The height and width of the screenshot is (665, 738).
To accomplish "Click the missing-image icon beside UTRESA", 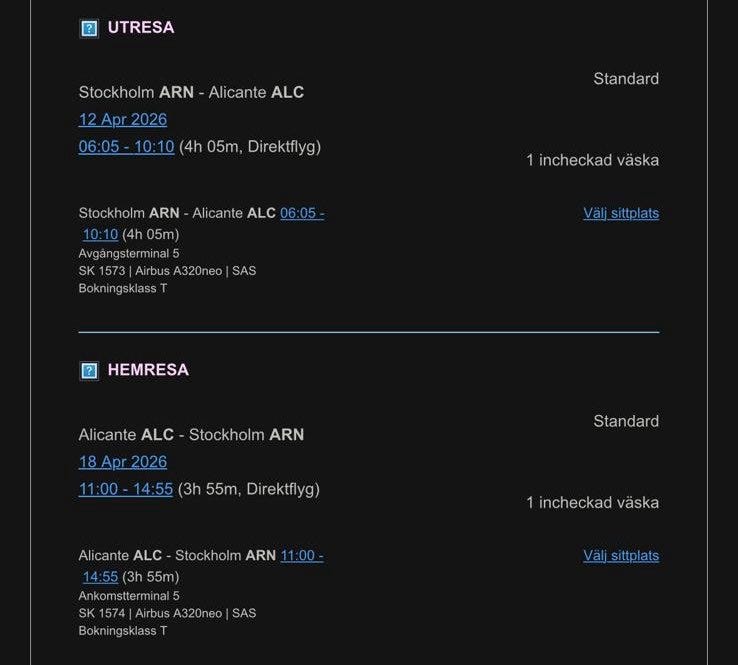I will click(89, 28).
